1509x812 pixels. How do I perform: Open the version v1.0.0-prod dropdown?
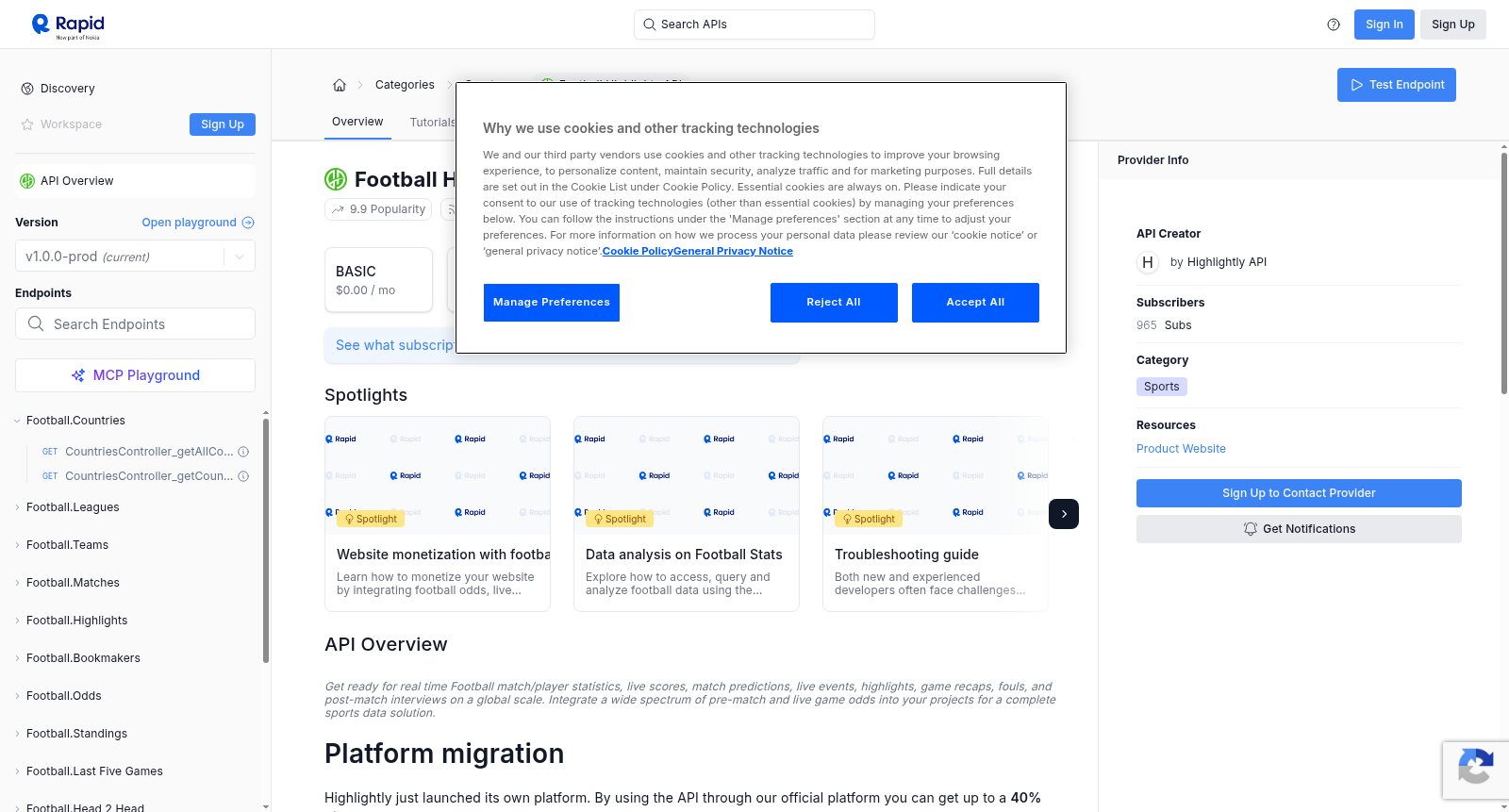(135, 257)
